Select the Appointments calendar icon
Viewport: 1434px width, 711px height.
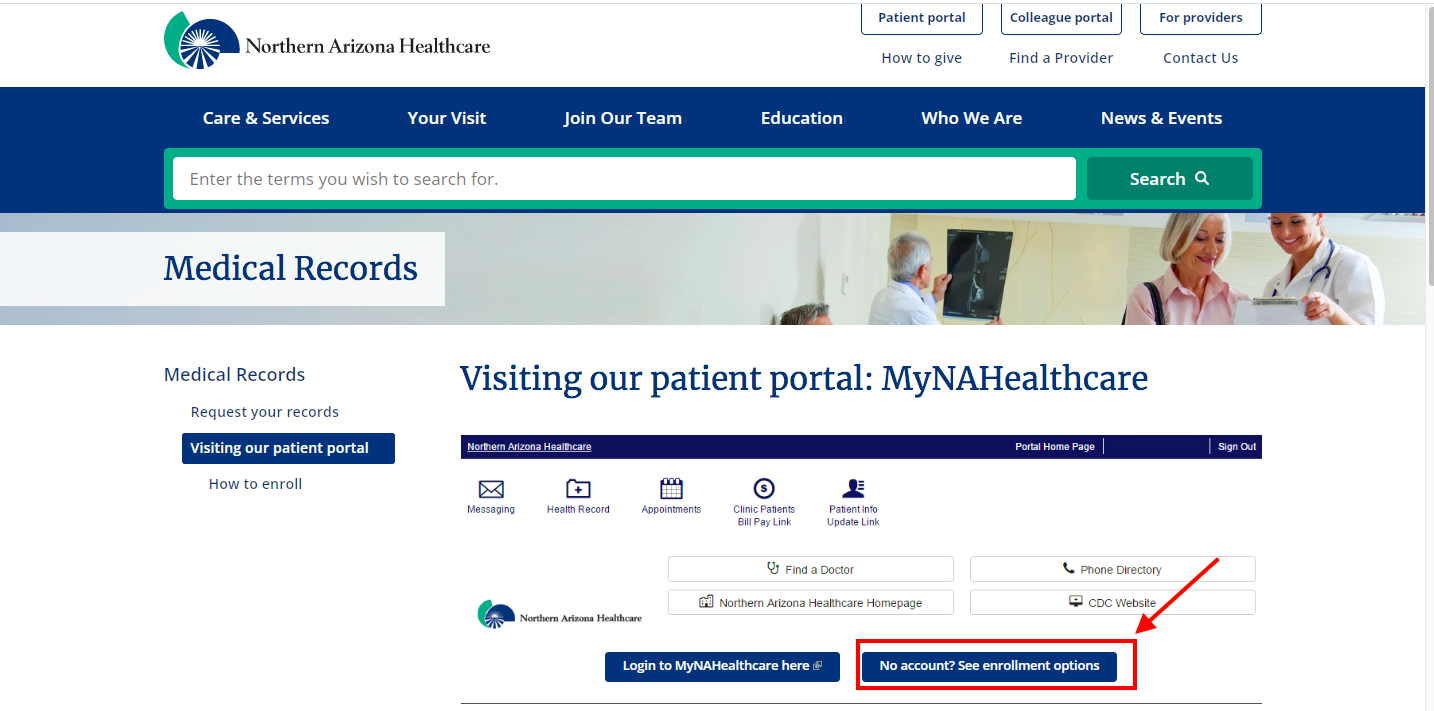pos(671,489)
